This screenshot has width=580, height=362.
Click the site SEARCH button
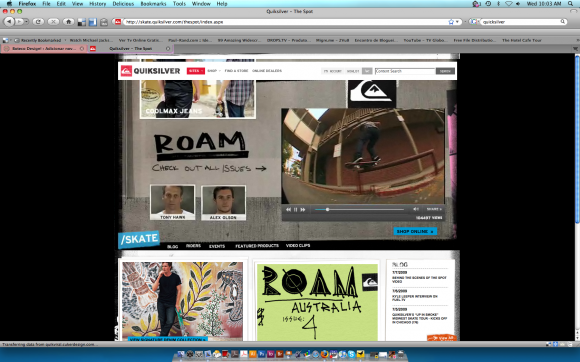445,71
